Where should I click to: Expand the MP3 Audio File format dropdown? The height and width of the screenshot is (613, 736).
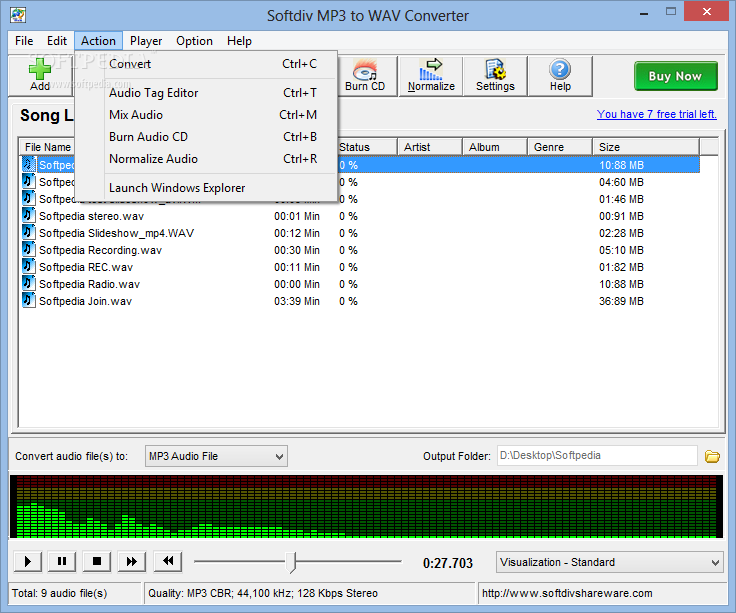click(x=216, y=456)
